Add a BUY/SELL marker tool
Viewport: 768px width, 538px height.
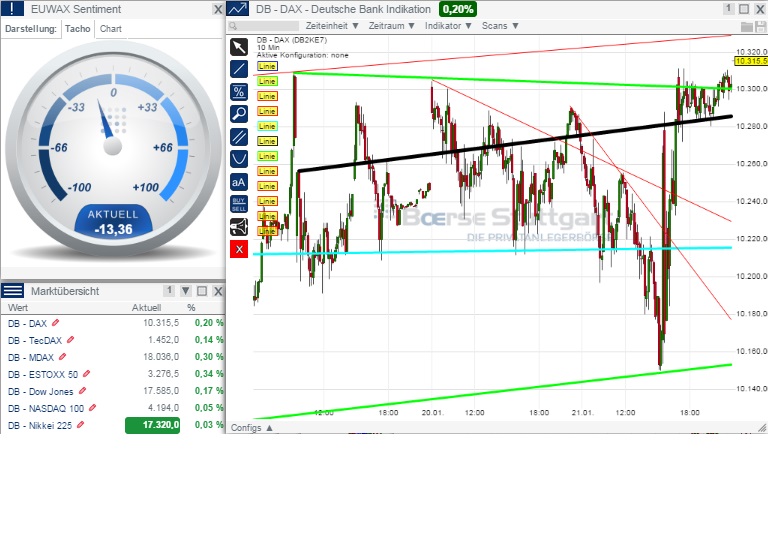tap(239, 204)
